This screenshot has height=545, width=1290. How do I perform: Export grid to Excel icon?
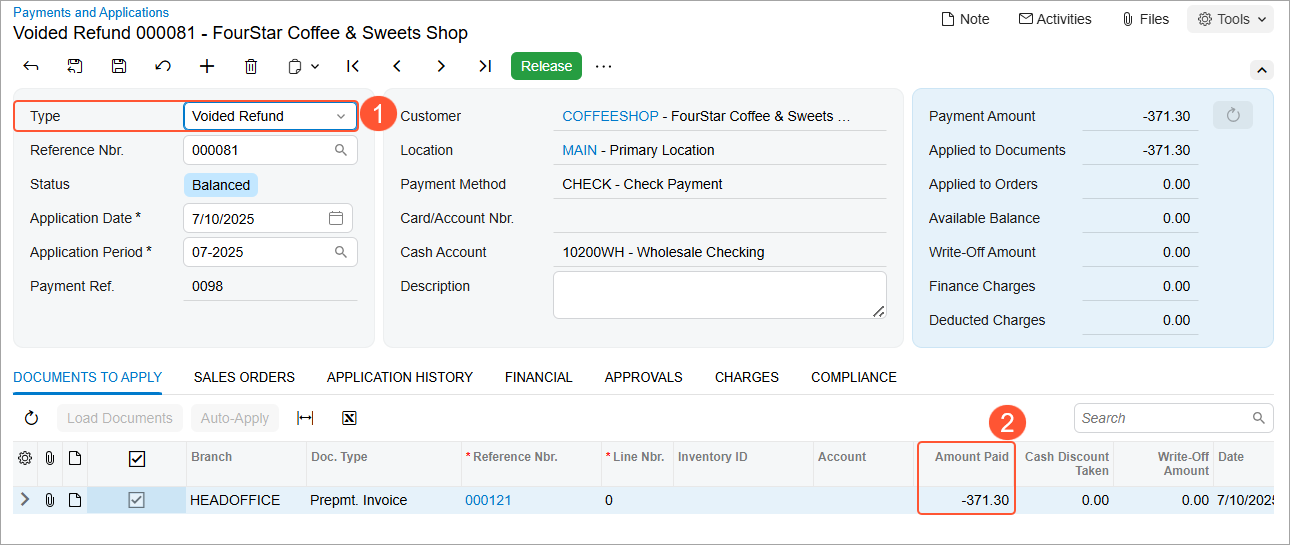tap(349, 418)
